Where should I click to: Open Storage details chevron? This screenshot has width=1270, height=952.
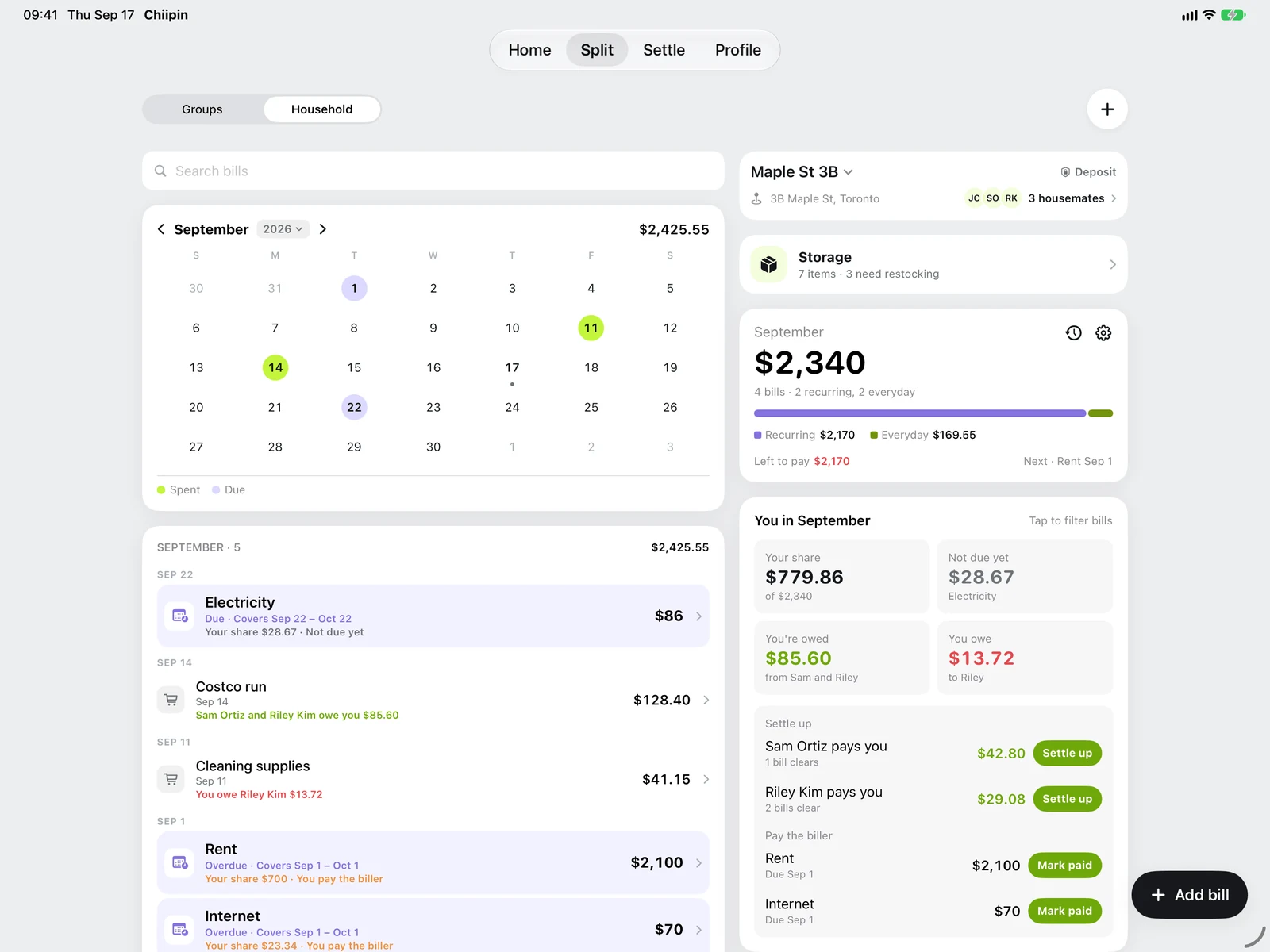coord(1112,264)
